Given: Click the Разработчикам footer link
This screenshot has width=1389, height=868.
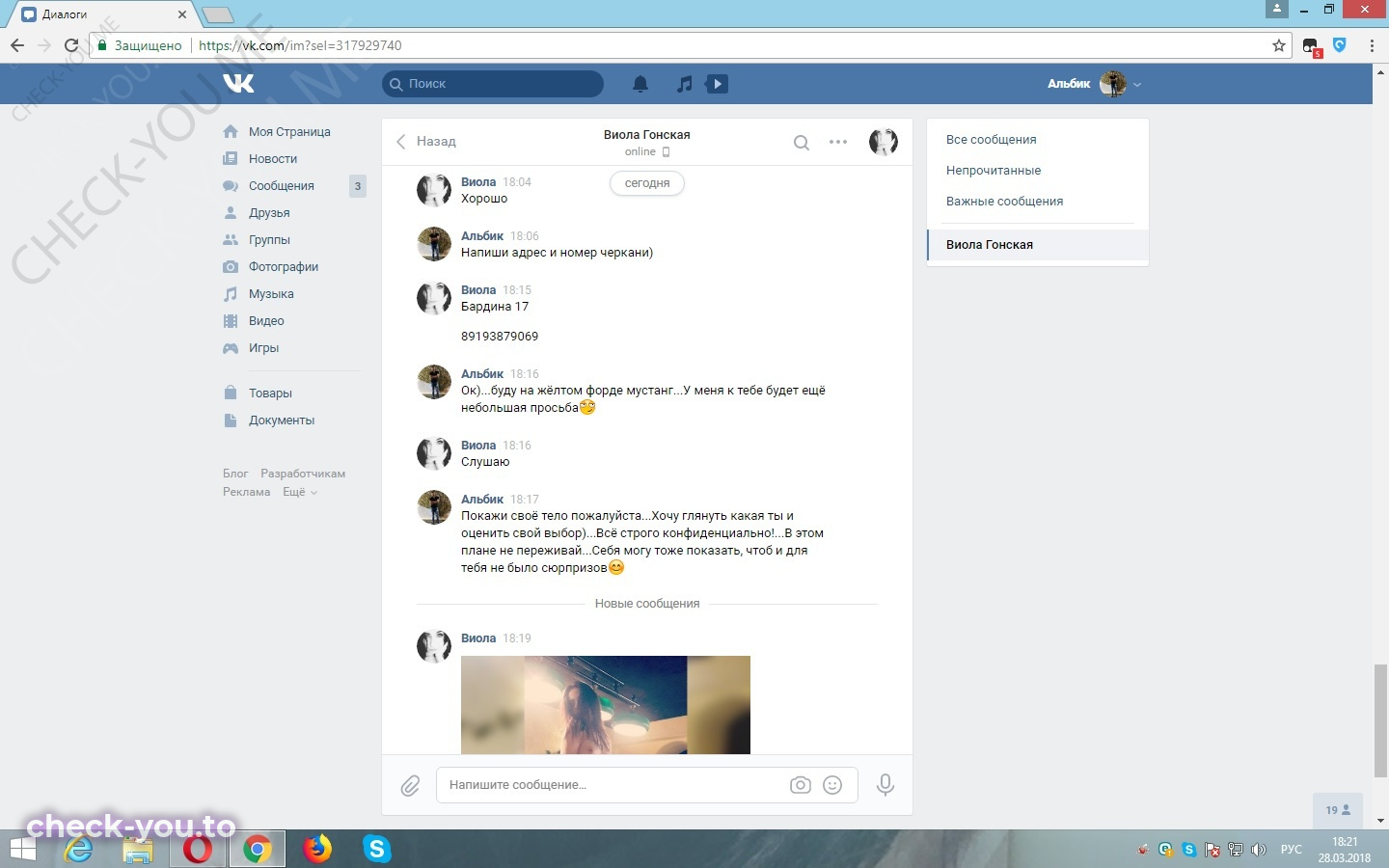Looking at the screenshot, I should point(303,474).
